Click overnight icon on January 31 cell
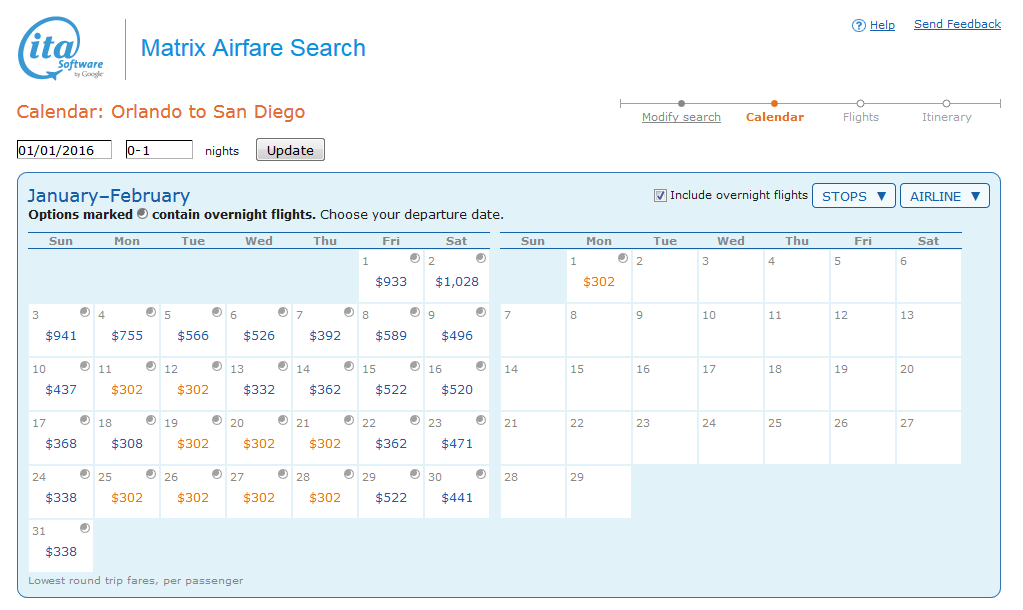The image size is (1023, 610). (85, 528)
